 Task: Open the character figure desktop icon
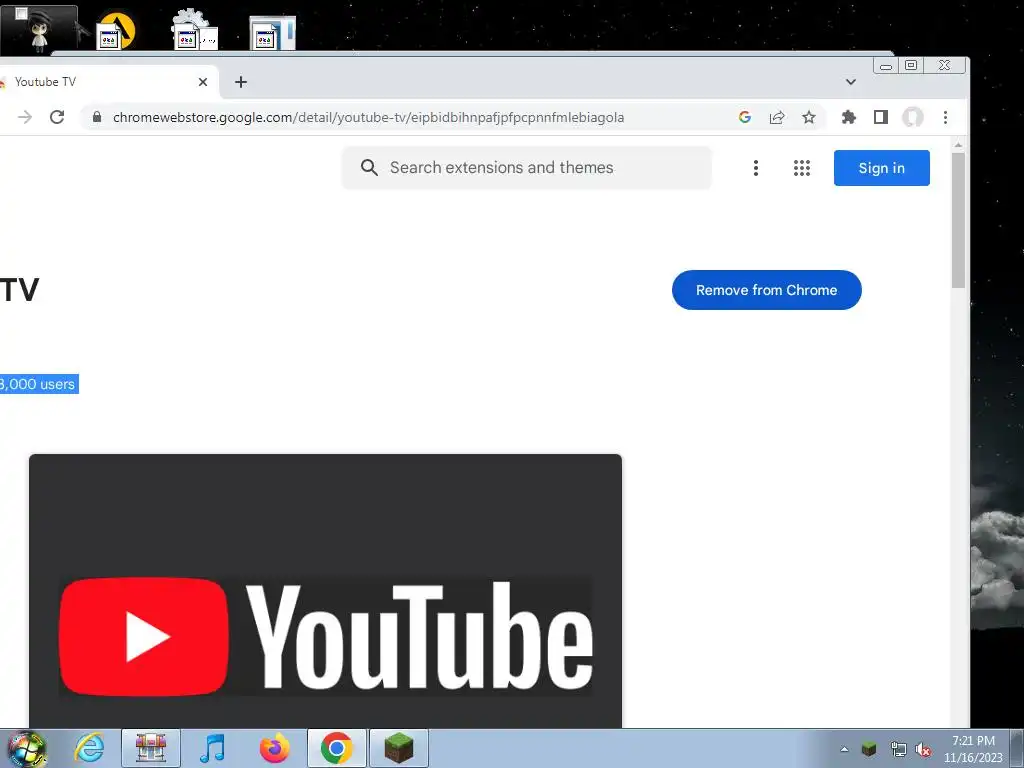click(x=39, y=29)
